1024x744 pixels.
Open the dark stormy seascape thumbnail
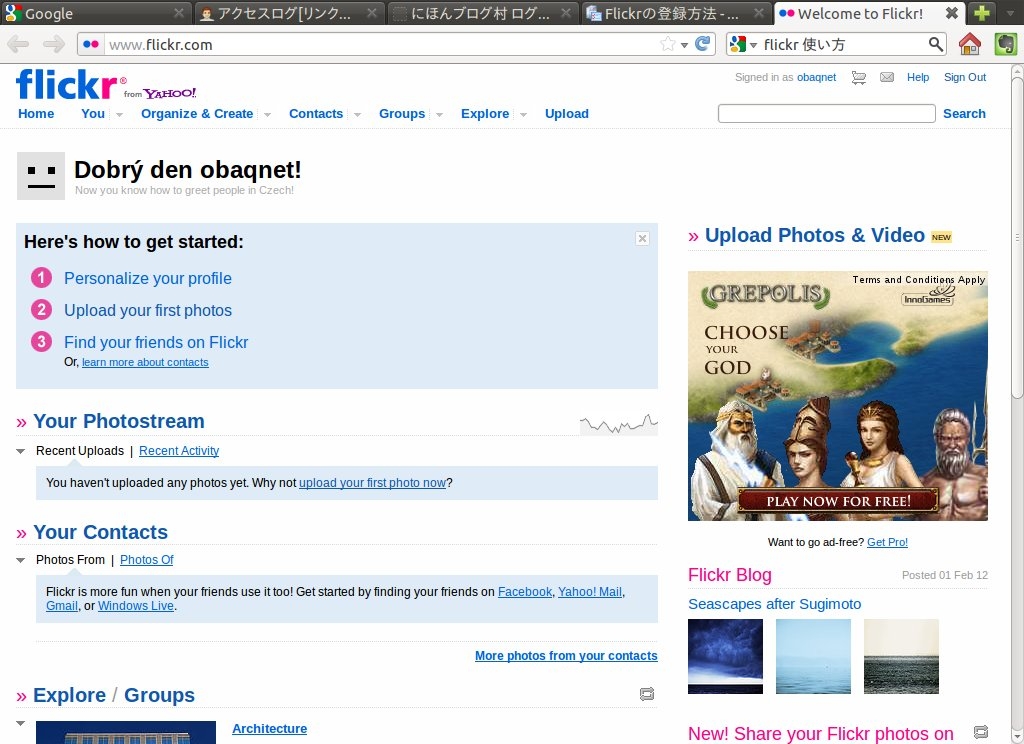coord(725,656)
